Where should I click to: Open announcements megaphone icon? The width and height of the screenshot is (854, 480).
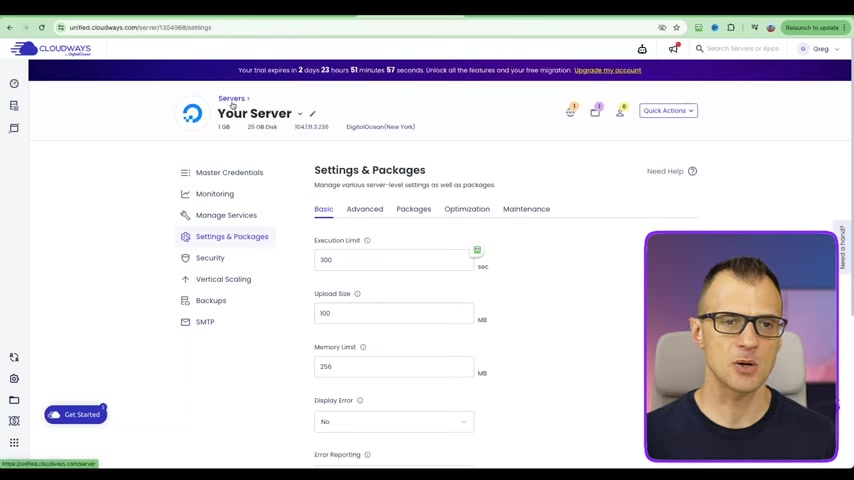click(674, 48)
